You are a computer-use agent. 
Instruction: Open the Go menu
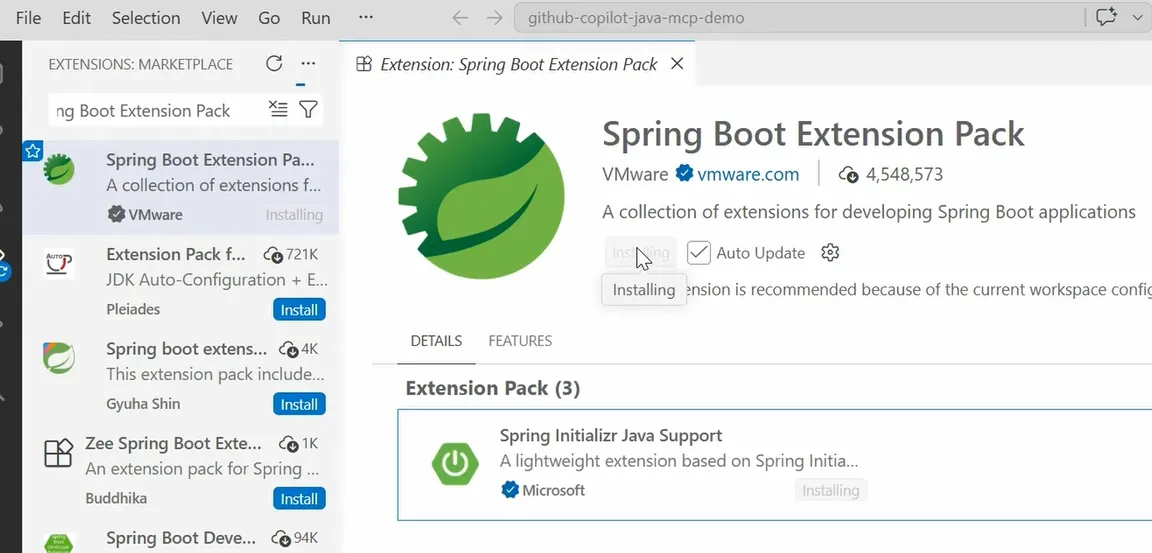269,18
